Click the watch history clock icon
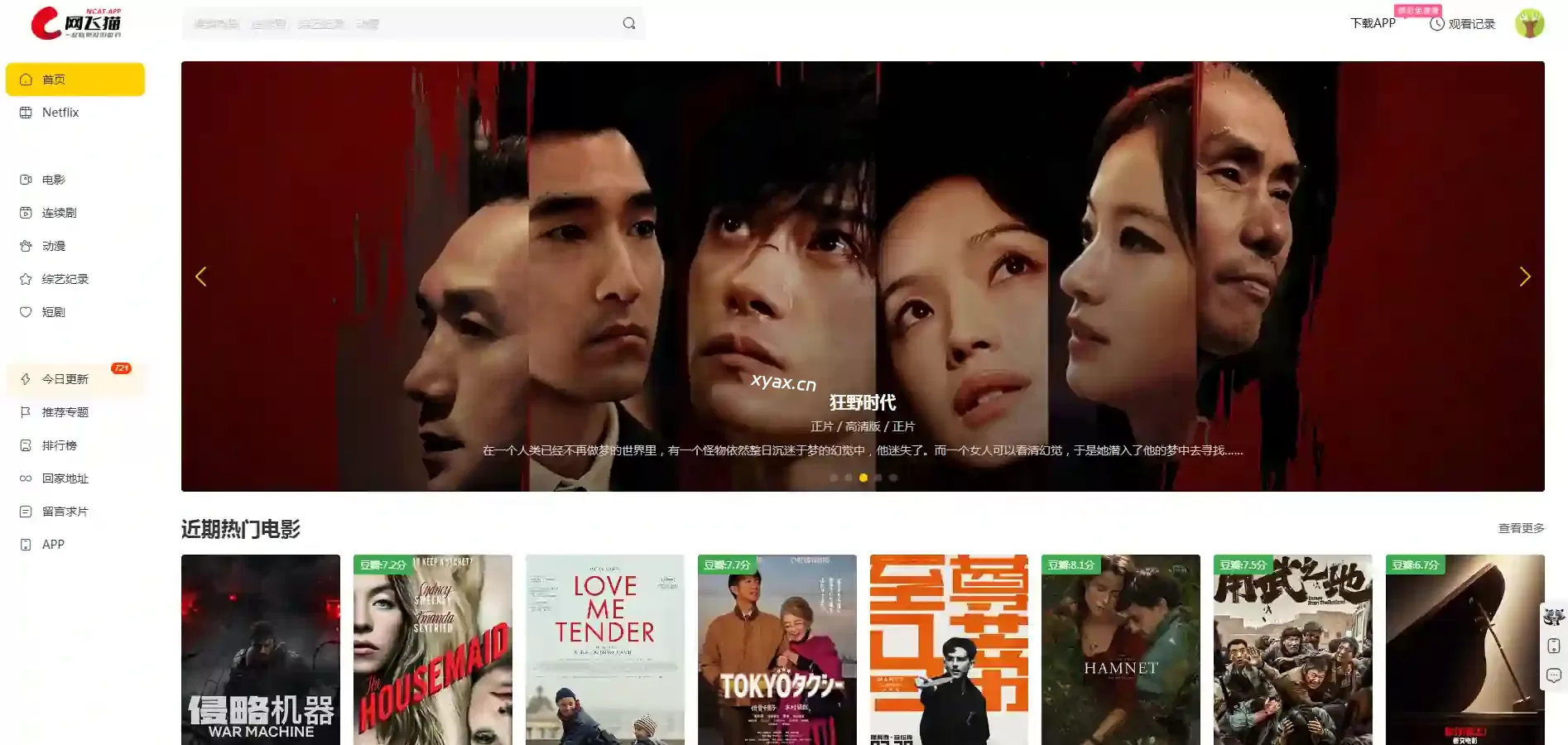 click(1437, 24)
